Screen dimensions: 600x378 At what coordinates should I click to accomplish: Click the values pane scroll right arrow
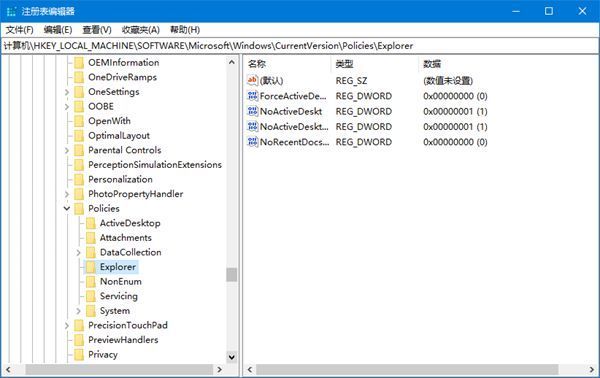pos(592,370)
